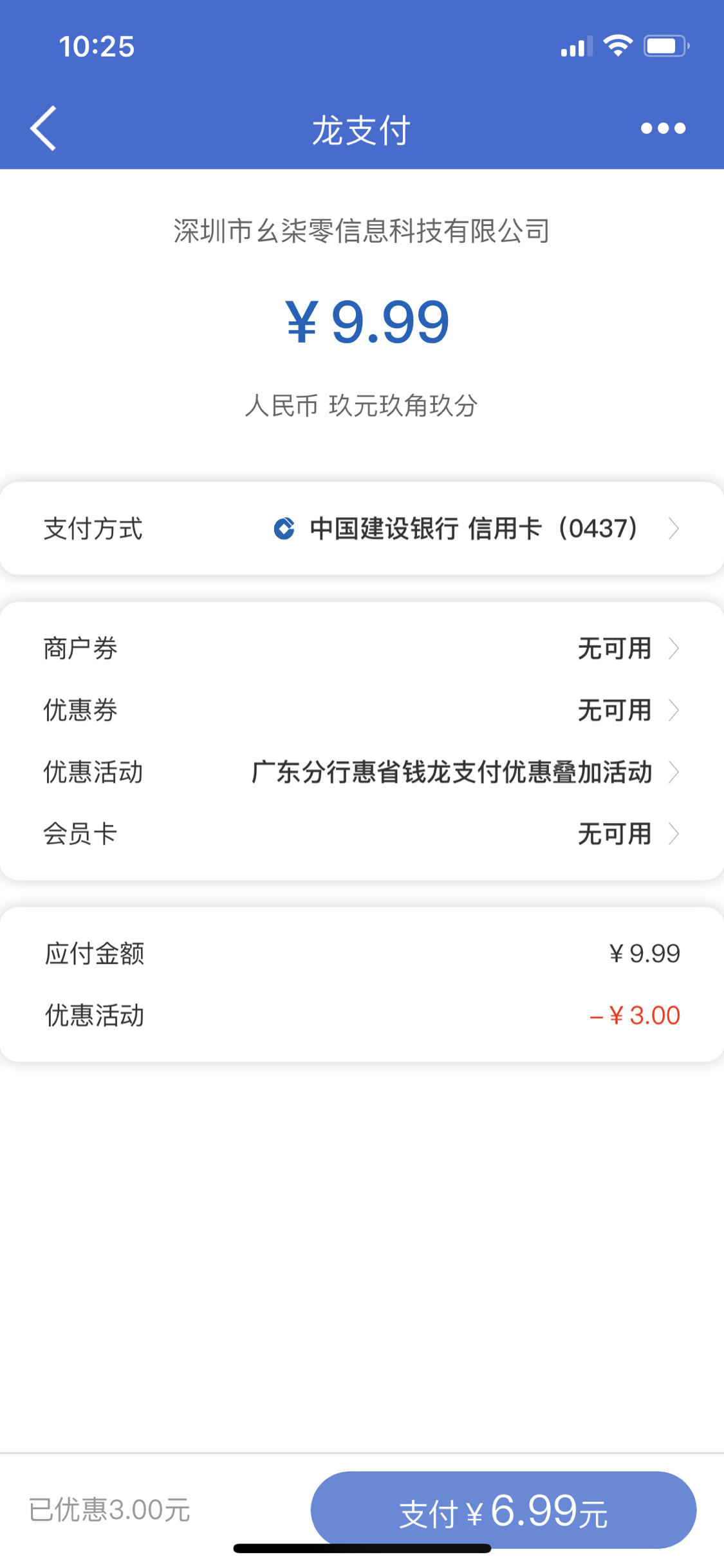Tap the 商户券 无可用 label
This screenshot has height=1568, width=724.
[615, 648]
